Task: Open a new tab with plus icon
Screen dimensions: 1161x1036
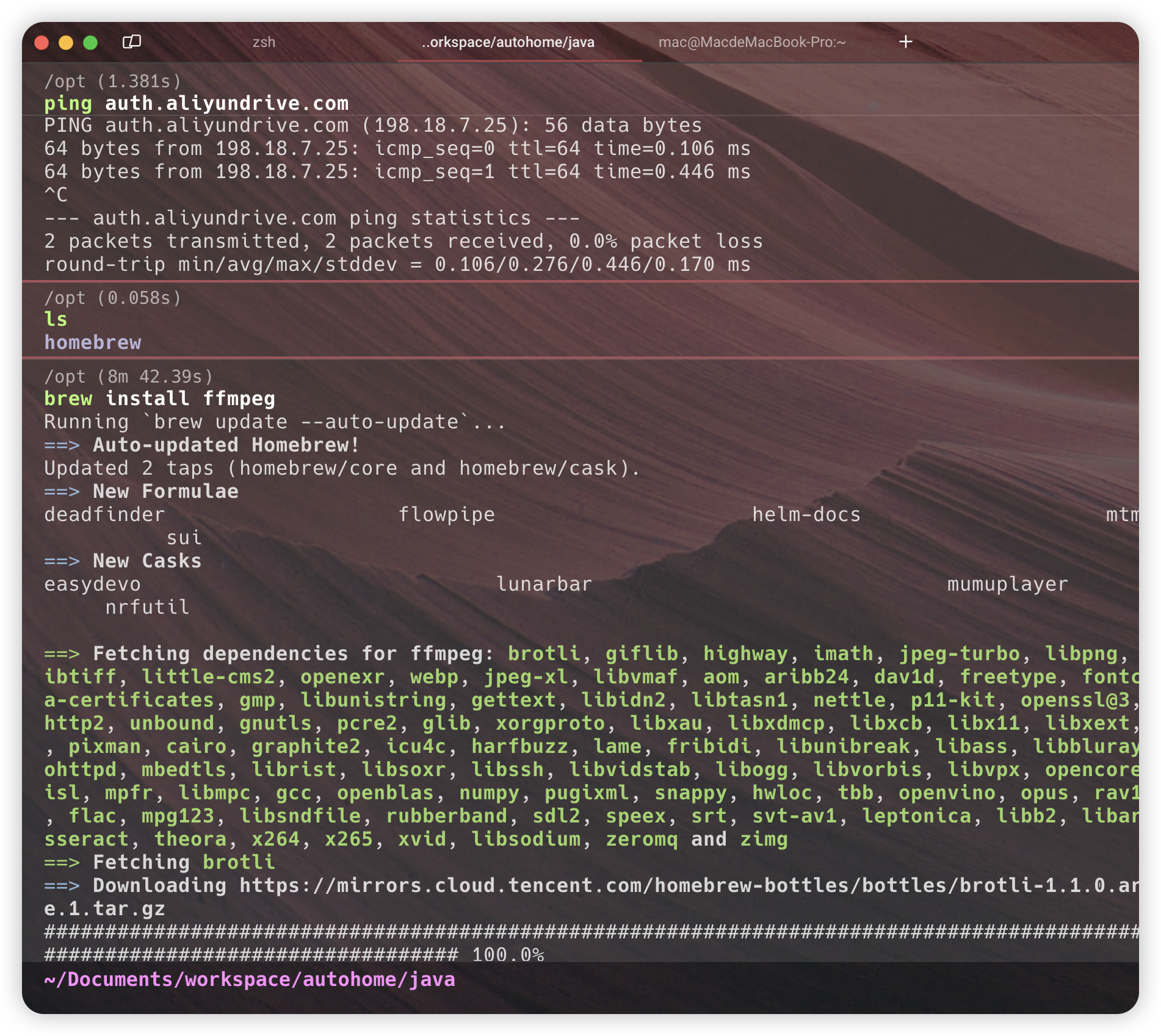Action: [x=906, y=41]
